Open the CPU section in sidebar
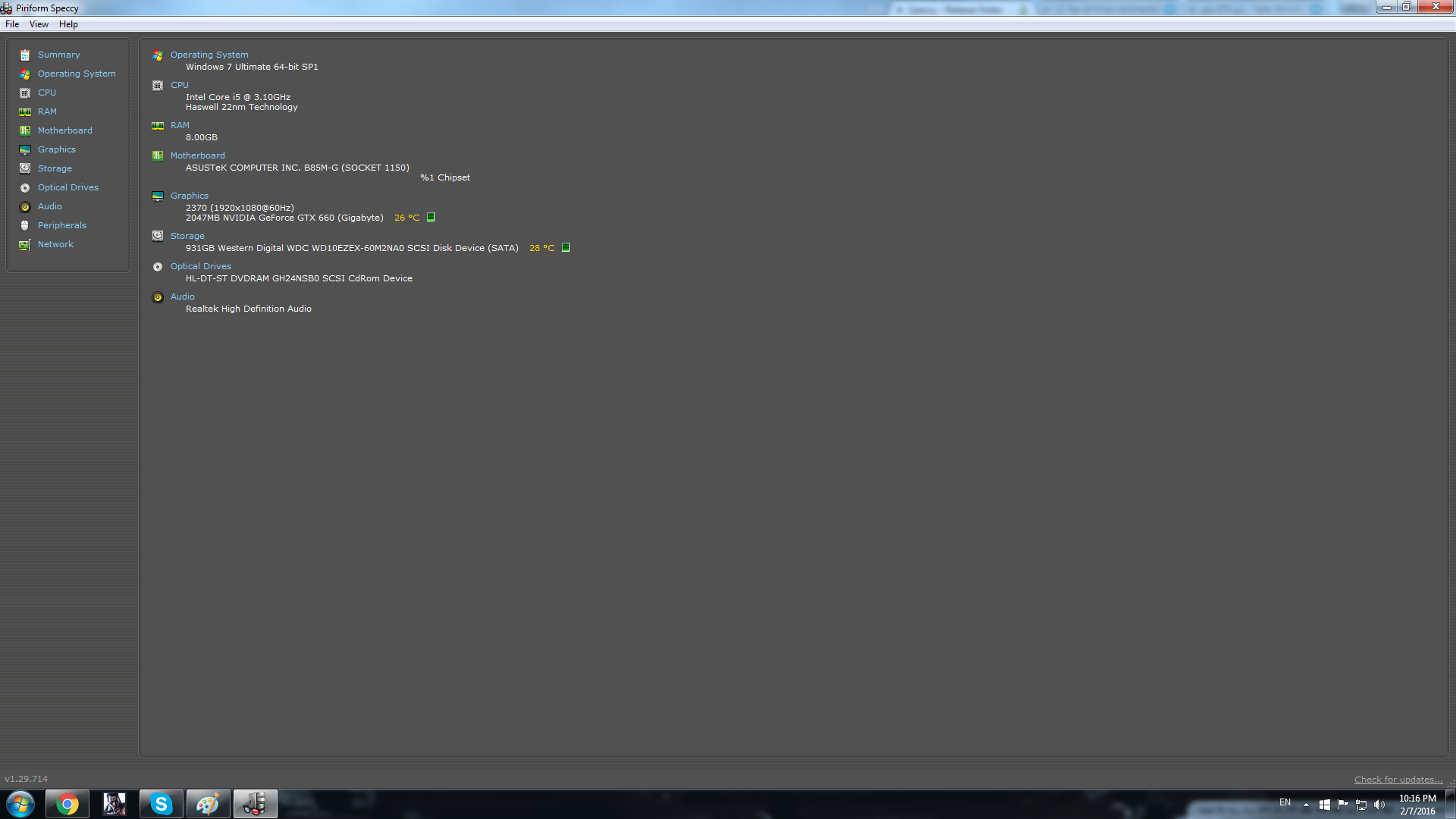The height and width of the screenshot is (819, 1456). [x=47, y=93]
